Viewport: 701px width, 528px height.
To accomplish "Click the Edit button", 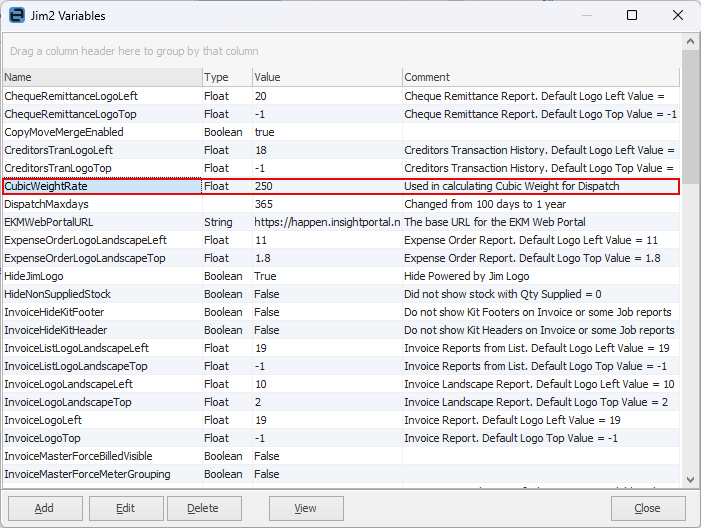I will tap(126, 508).
